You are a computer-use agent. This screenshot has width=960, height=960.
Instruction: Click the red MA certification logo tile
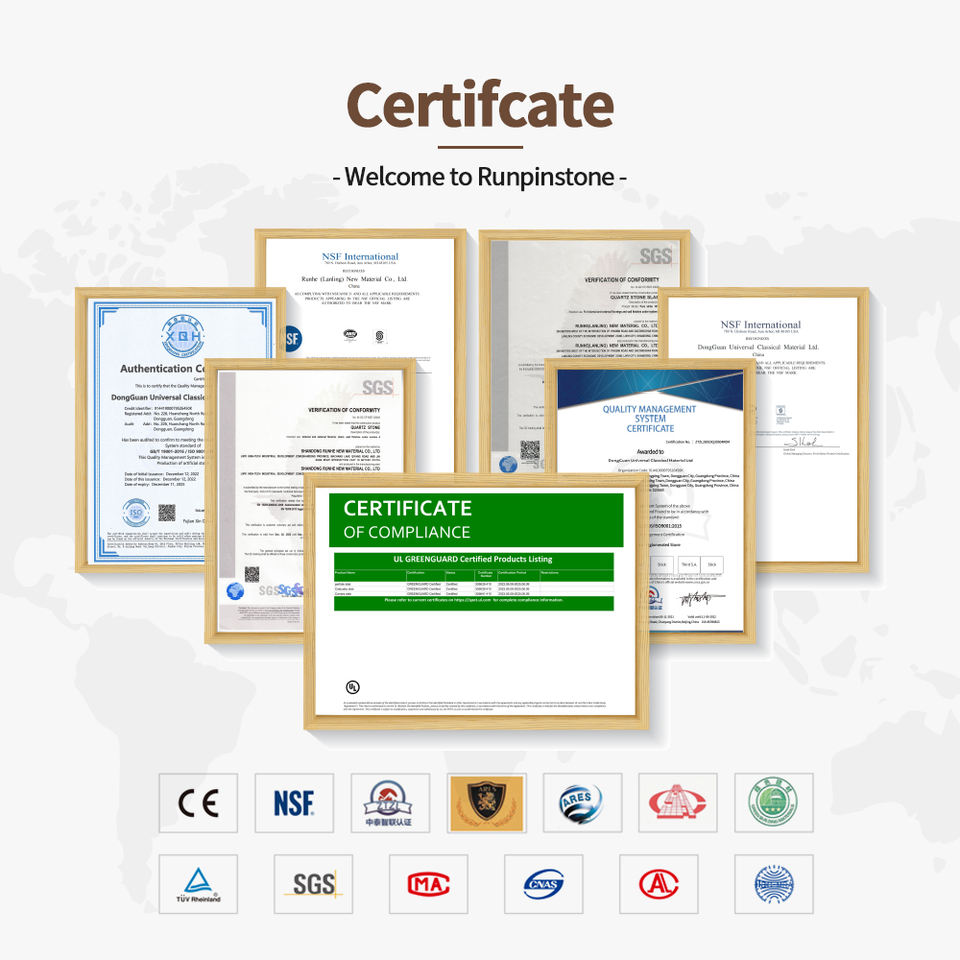point(429,884)
